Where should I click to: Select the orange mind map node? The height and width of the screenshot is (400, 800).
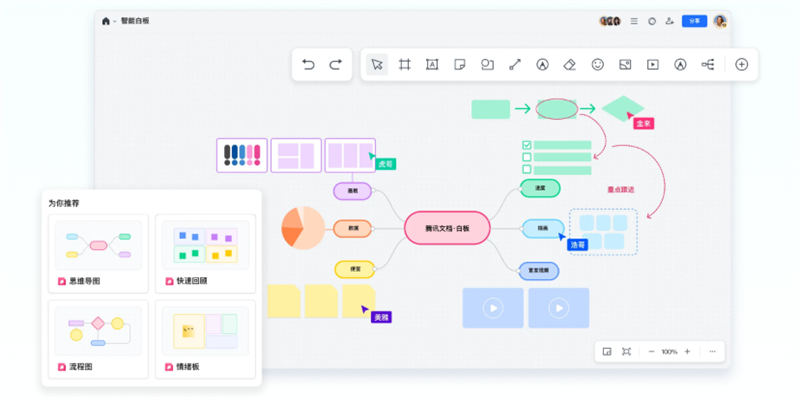353,229
